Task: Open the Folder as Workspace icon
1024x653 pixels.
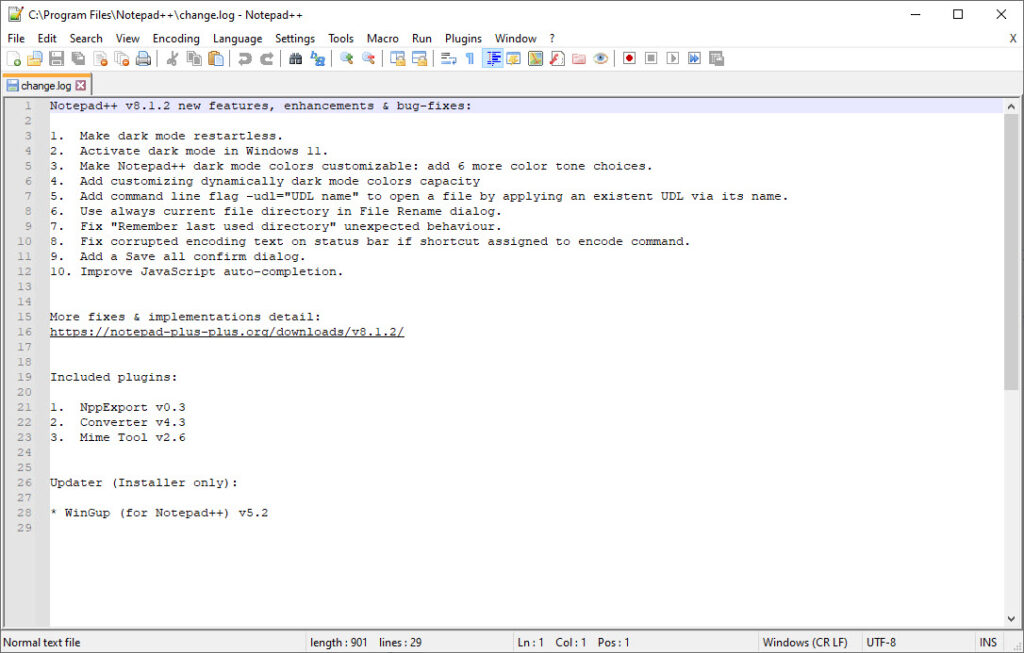Action: (579, 59)
